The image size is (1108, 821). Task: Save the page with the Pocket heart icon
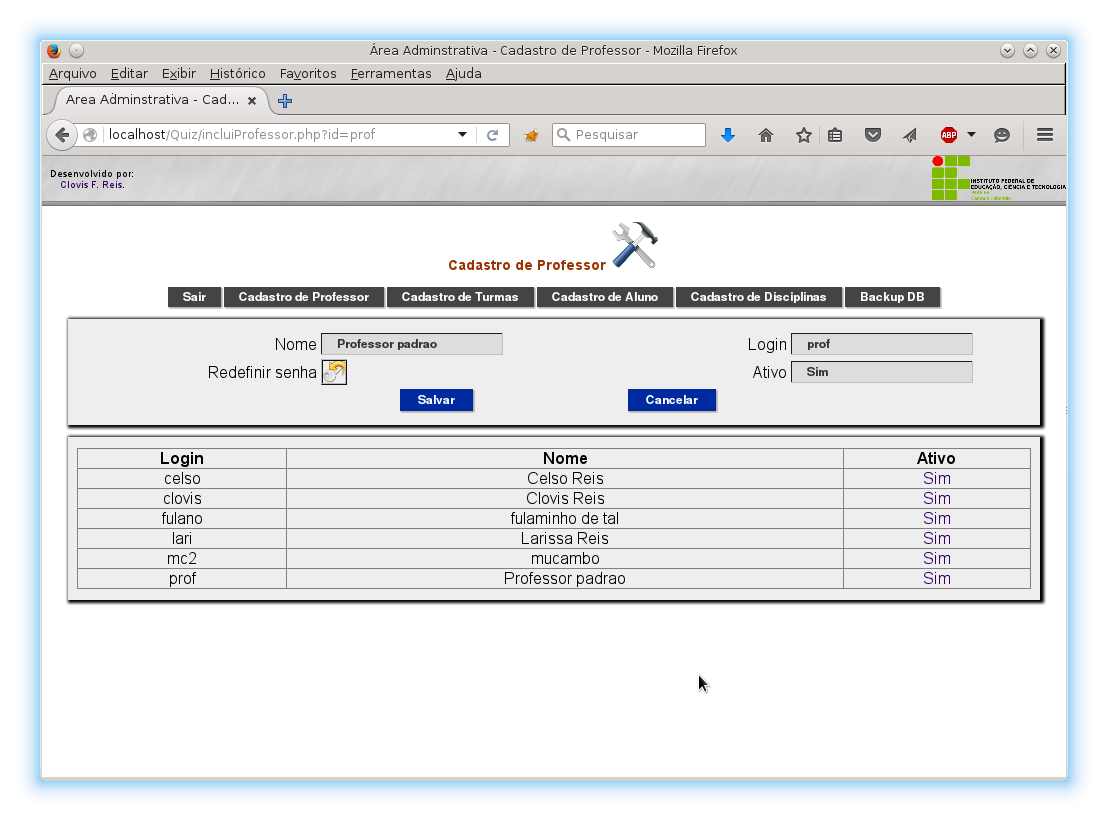pyautogui.click(x=872, y=134)
